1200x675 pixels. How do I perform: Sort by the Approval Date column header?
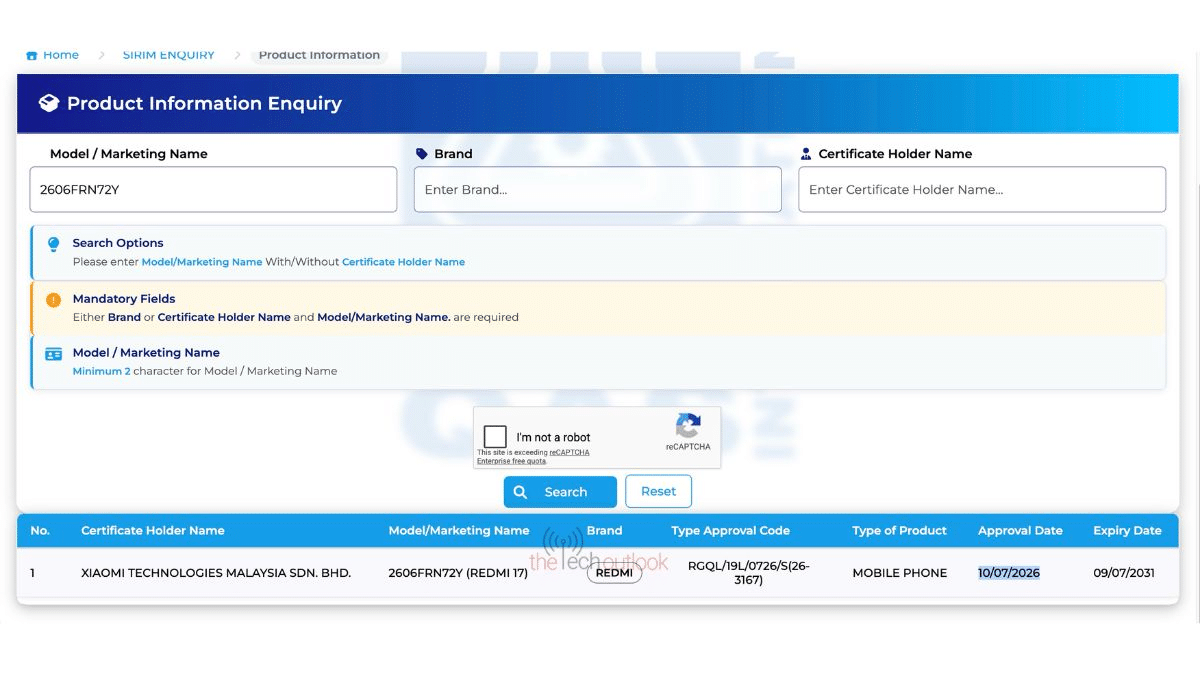click(x=1020, y=531)
